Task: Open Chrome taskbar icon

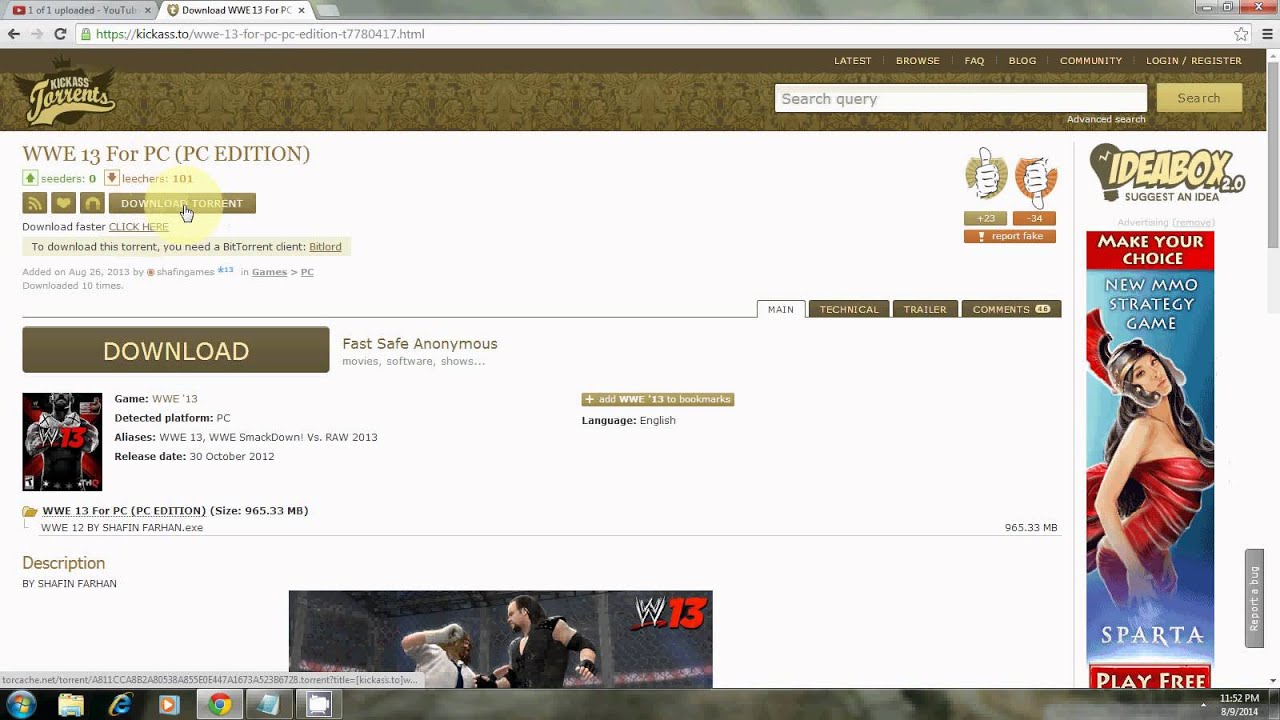Action: pyautogui.click(x=219, y=705)
